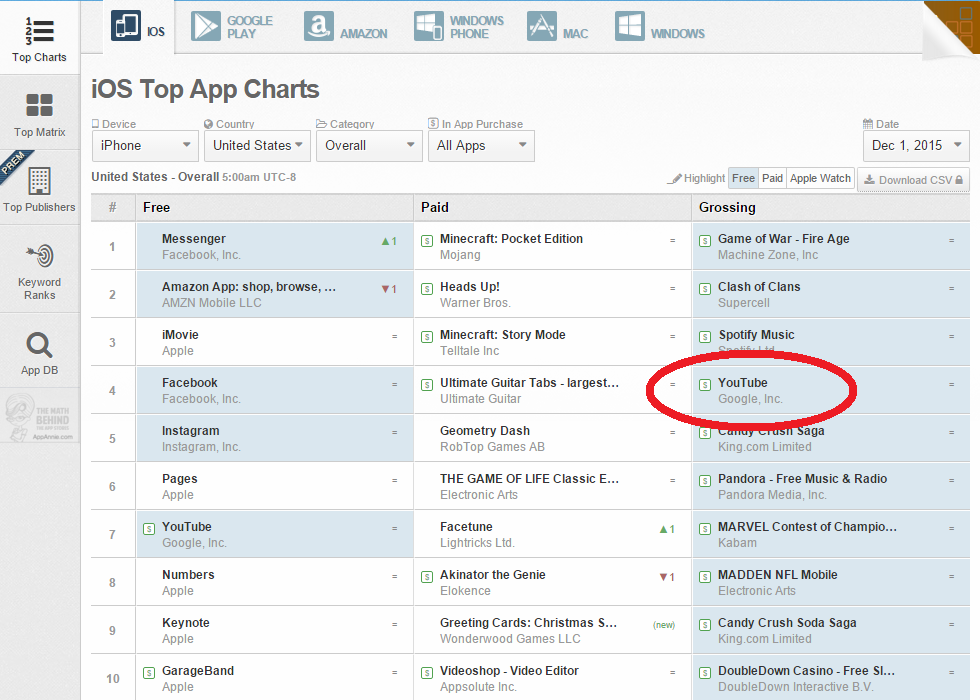Screen dimensions: 980x700
Task: Select the Google Play store icon
Action: pos(207,26)
